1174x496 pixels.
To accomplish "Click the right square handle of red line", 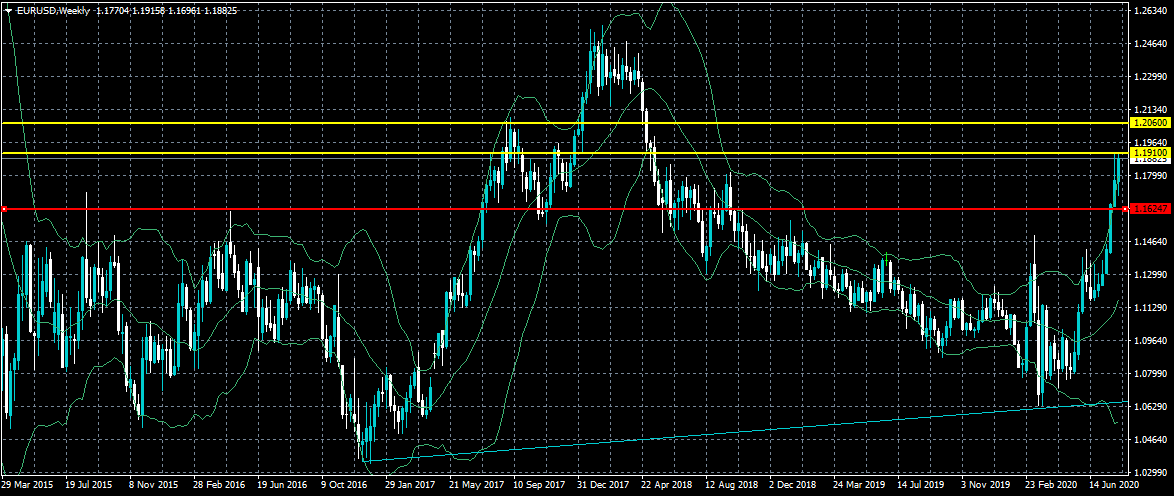I will click(1126, 209).
